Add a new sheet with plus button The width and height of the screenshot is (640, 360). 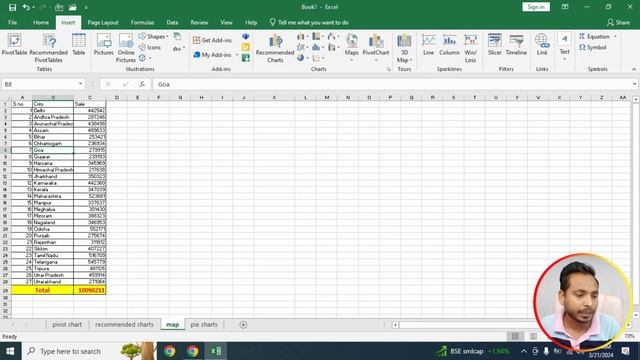[x=243, y=324]
